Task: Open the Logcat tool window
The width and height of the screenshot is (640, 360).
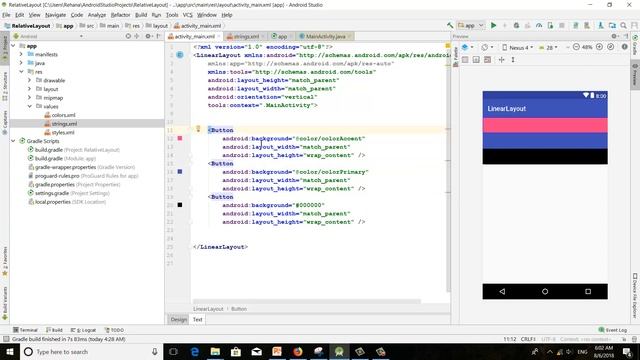Action: (83, 330)
